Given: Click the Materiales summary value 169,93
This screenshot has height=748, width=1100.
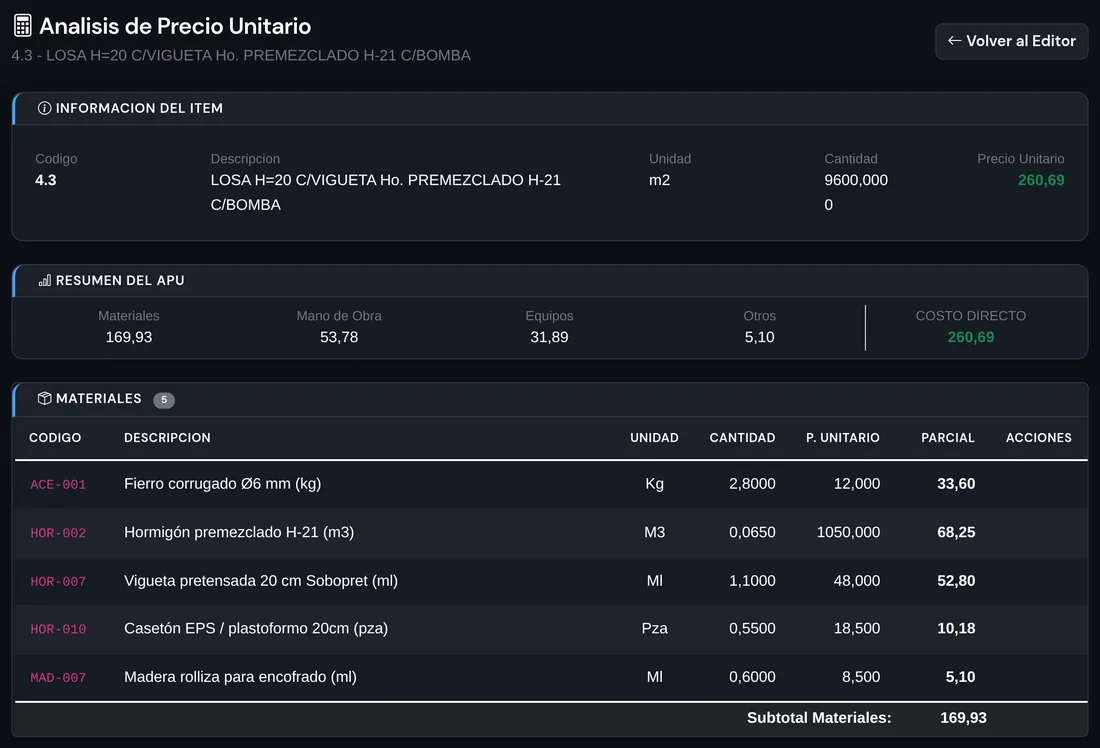Looking at the screenshot, I should (x=128, y=337).
